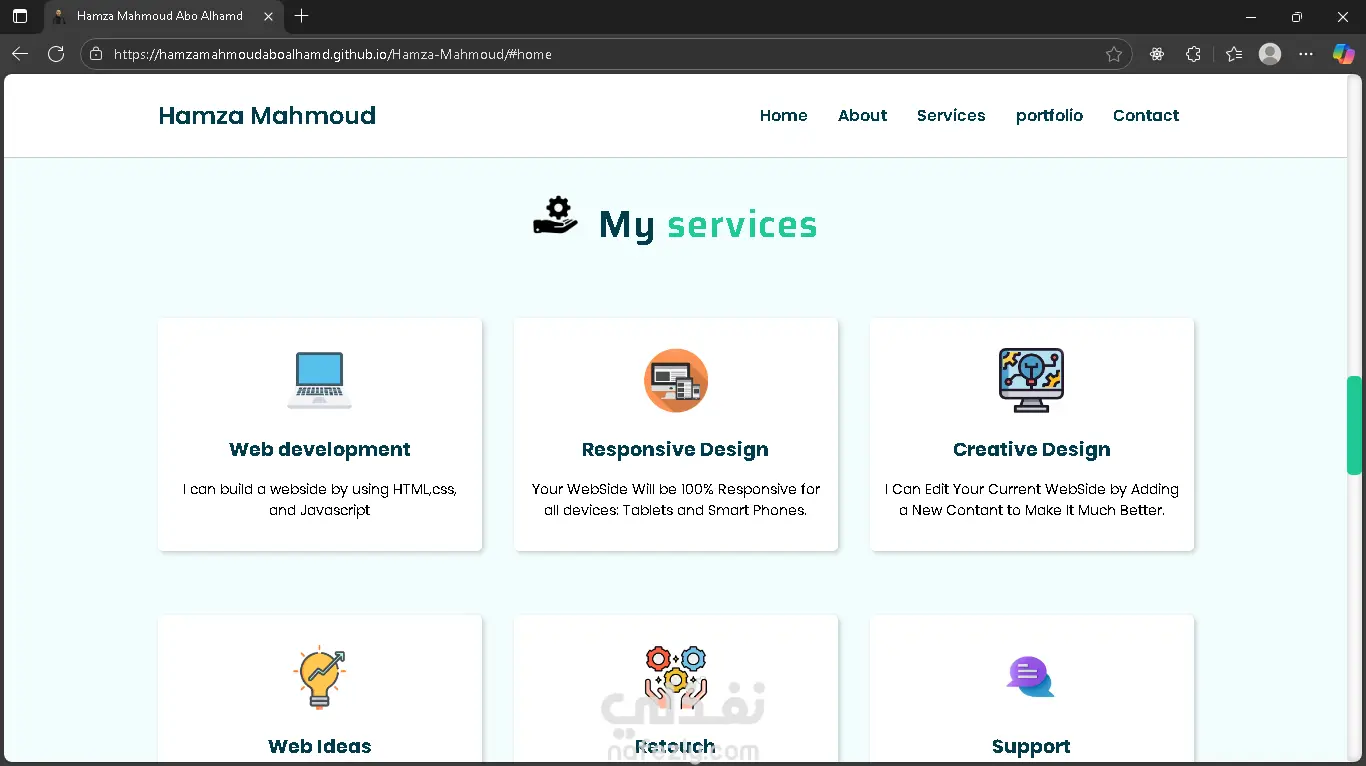Screen dimensions: 1366x766
Task: Reload the page with the refresh icon
Action: 56,54
